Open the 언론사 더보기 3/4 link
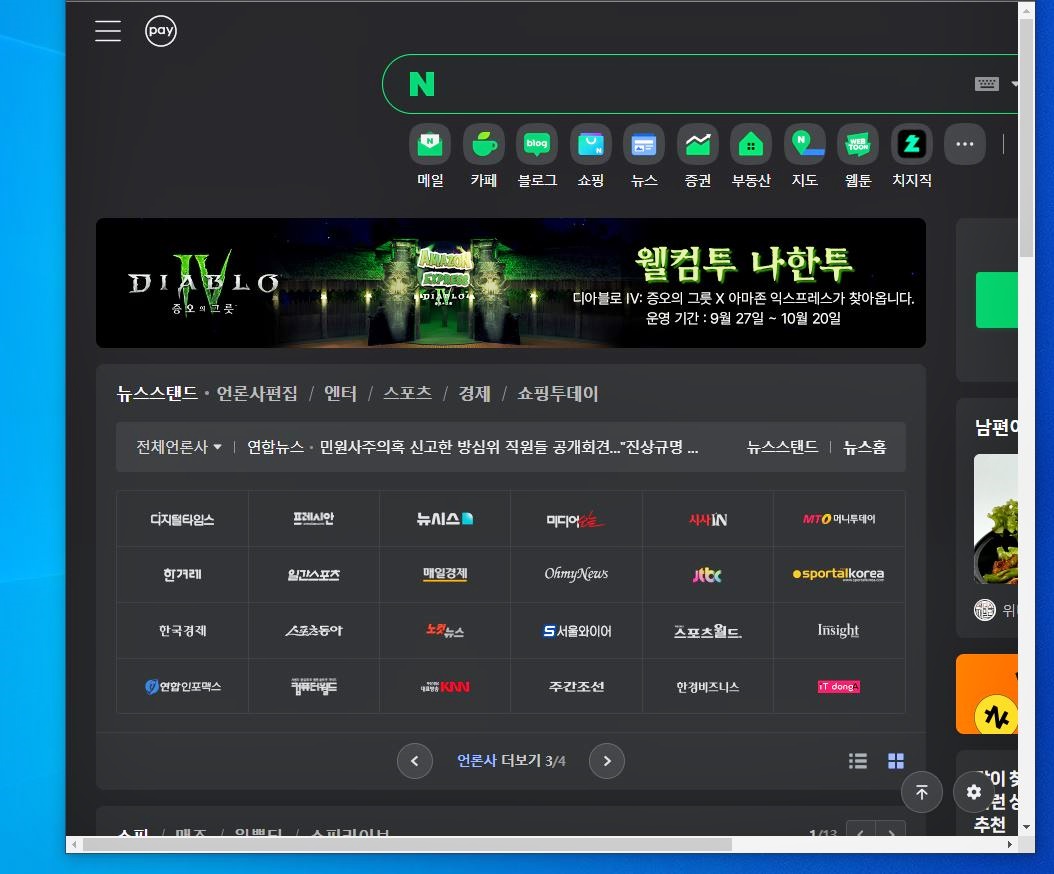The height and width of the screenshot is (874, 1054). click(511, 761)
